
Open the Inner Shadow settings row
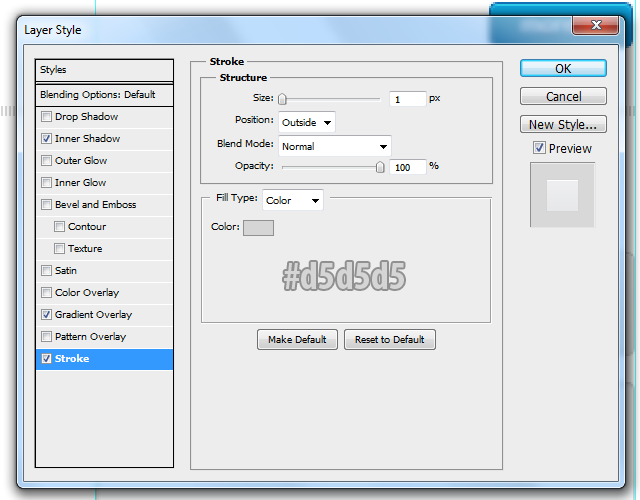click(x=104, y=139)
